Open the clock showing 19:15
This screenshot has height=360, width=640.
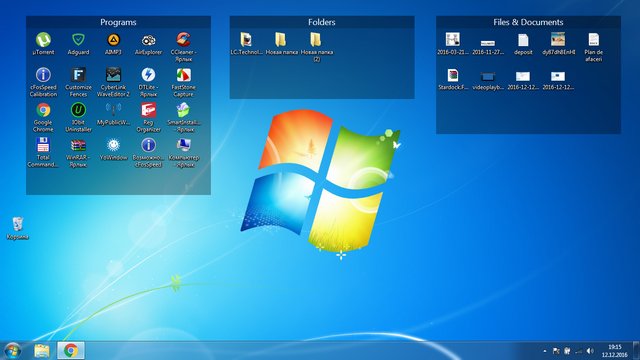point(615,351)
